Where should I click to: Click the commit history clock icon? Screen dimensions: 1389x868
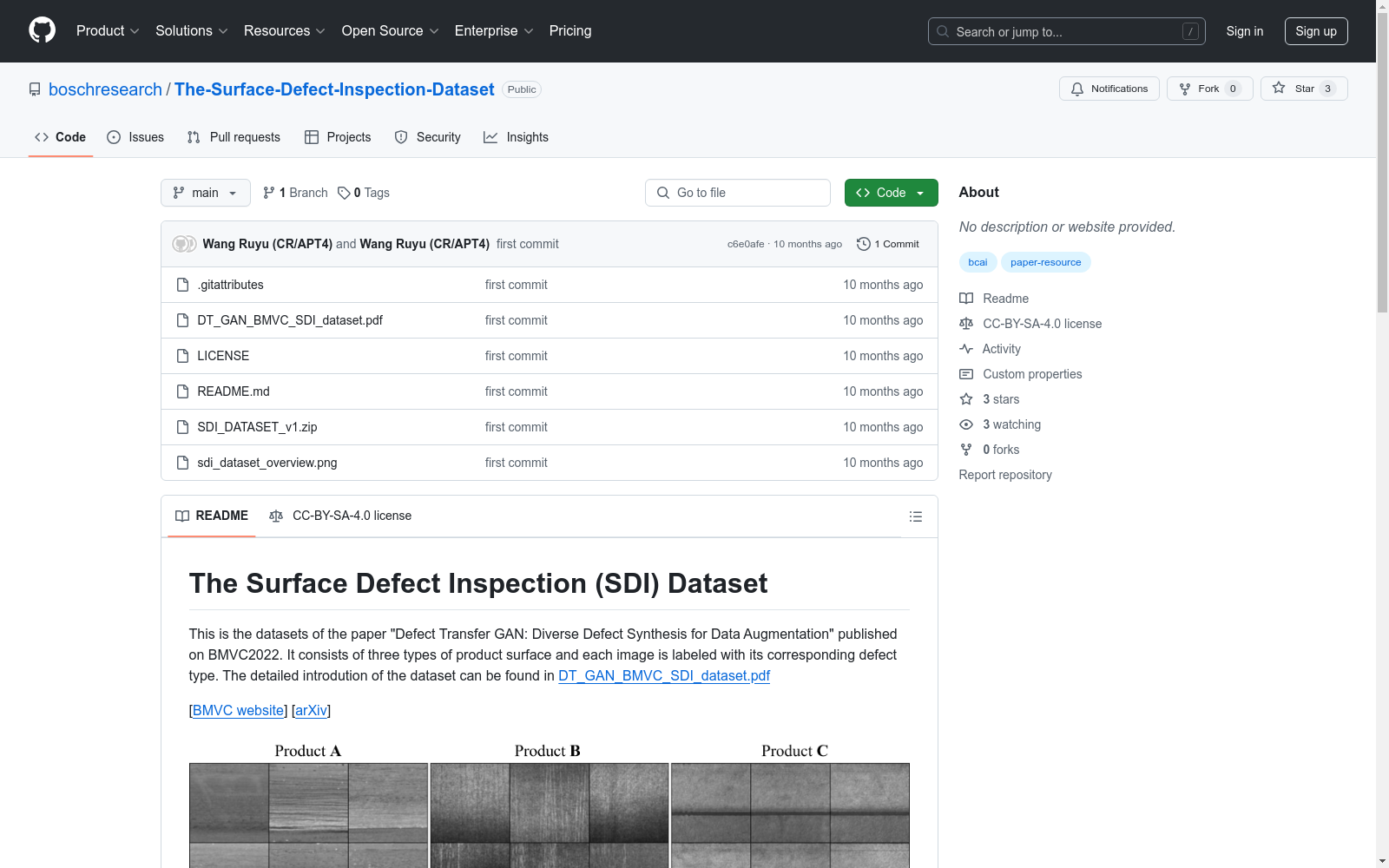coord(863,244)
